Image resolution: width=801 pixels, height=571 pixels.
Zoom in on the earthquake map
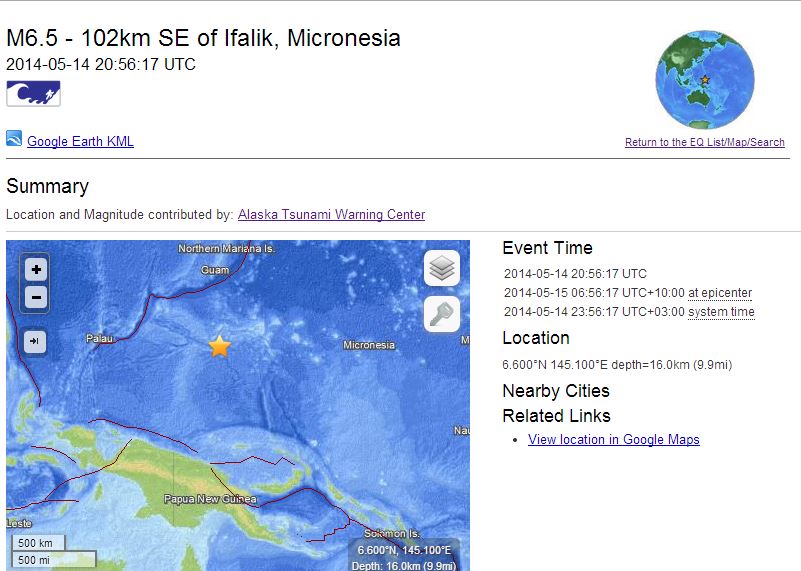point(36,269)
